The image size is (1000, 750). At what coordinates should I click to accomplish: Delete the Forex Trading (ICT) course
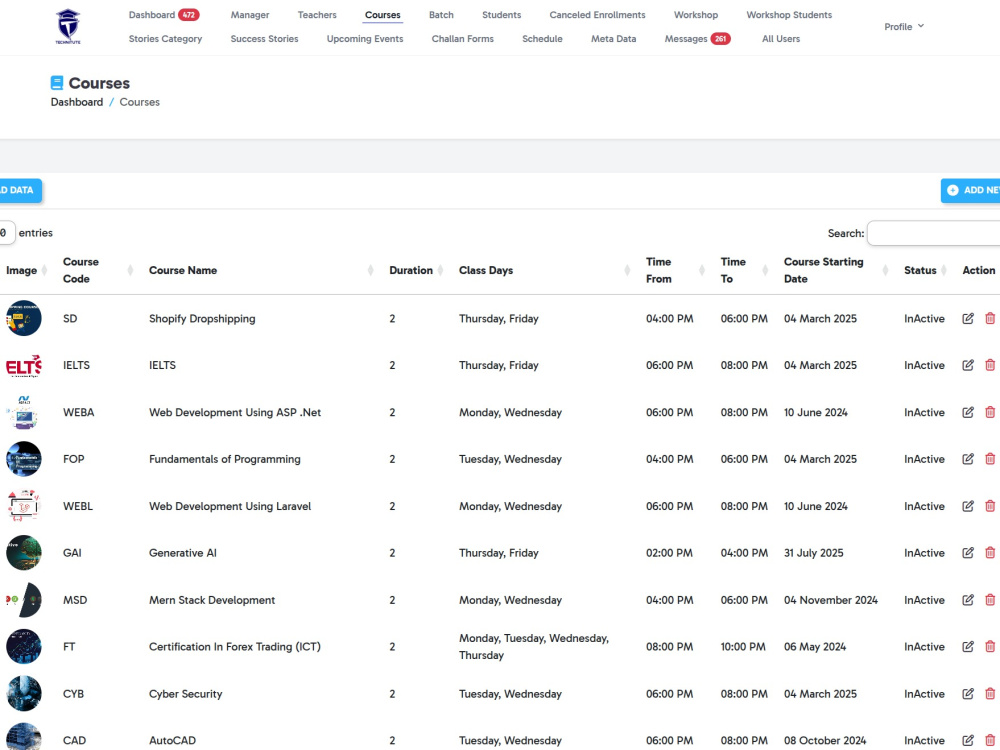(990, 646)
